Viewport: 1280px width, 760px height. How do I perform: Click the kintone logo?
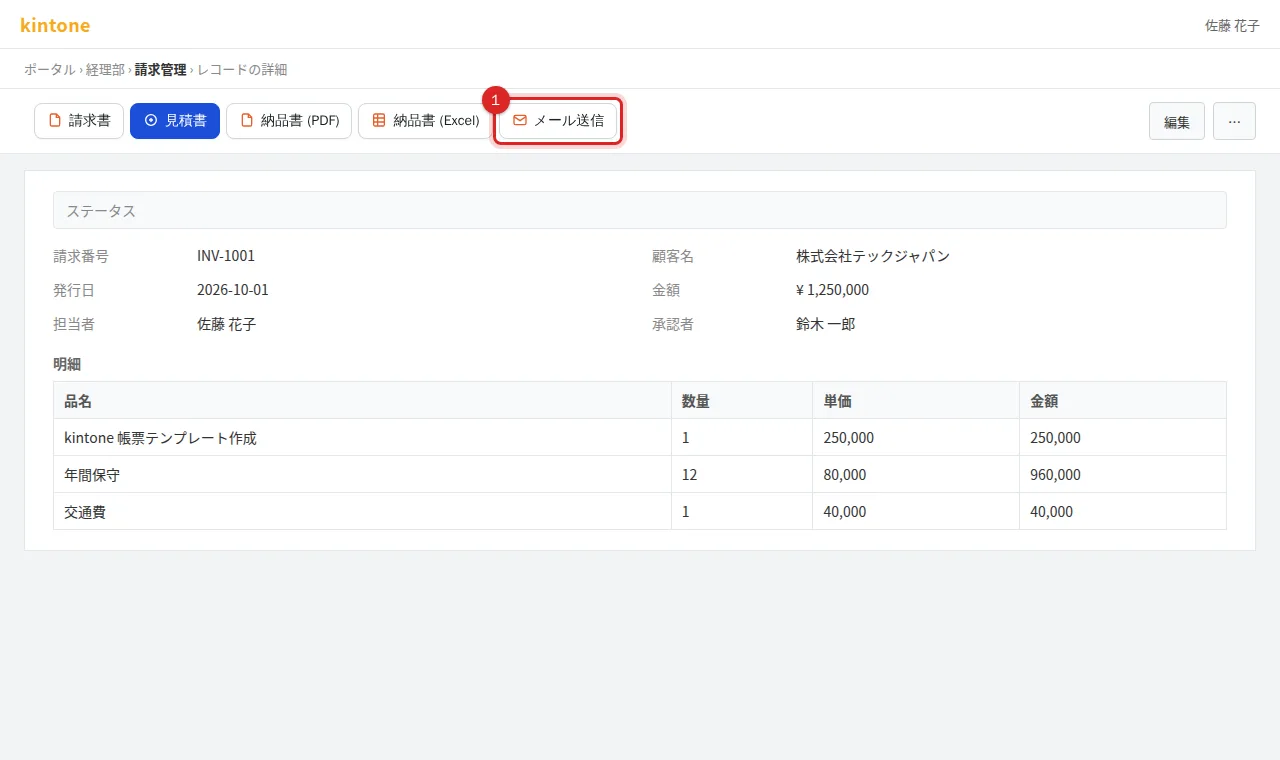[x=55, y=25]
